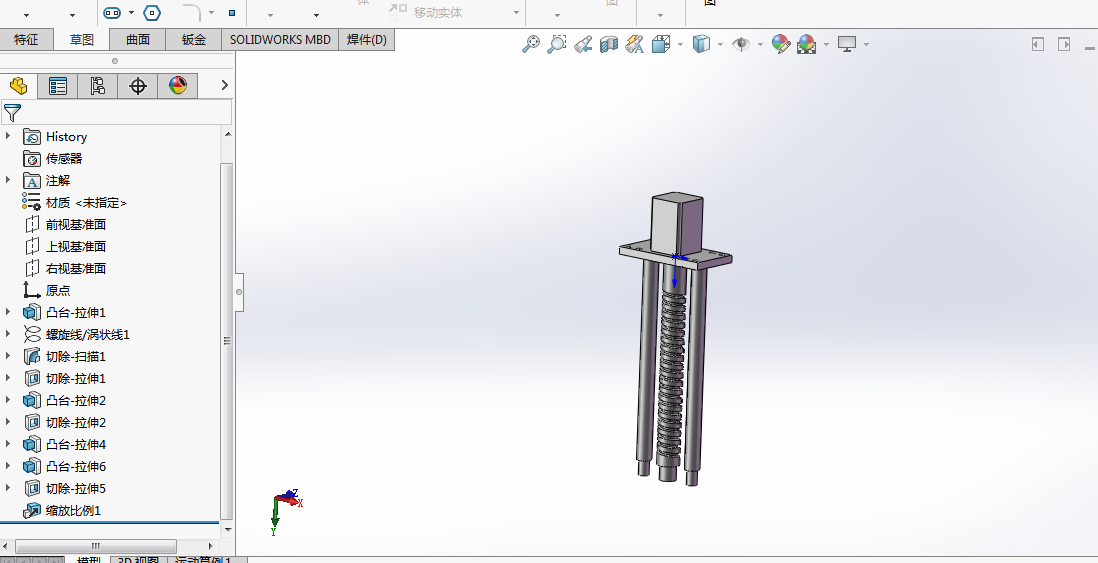Screen dimensions: 1098x563
Task: Select 切除-拉伸1 feature
Action: click(x=76, y=378)
